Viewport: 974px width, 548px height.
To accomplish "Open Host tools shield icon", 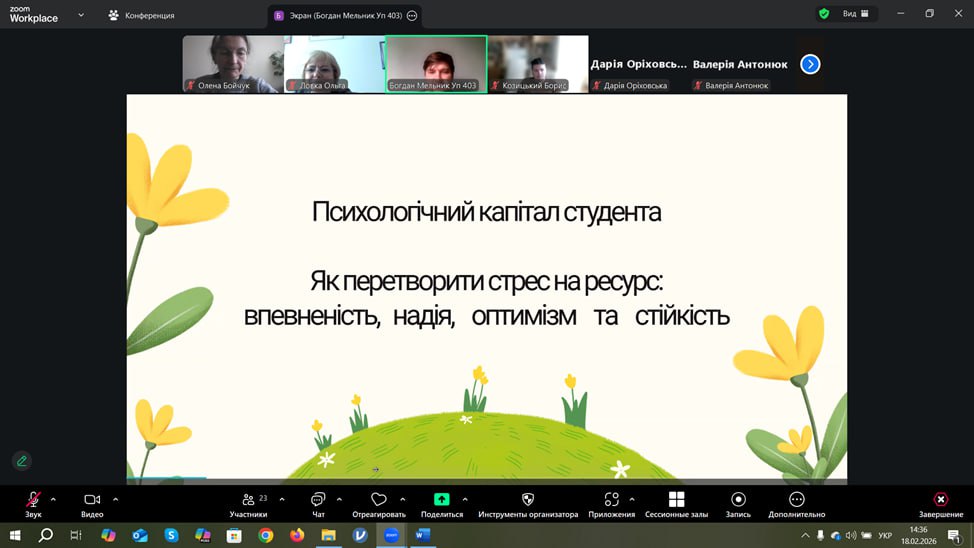I will click(528, 499).
